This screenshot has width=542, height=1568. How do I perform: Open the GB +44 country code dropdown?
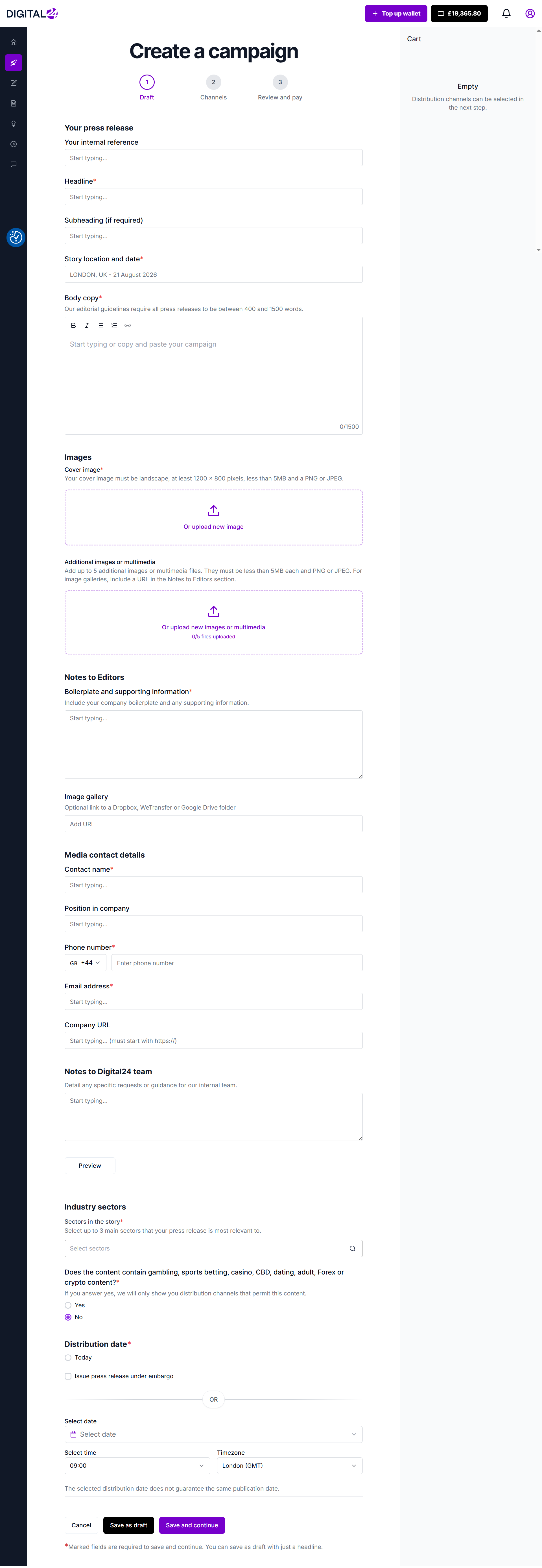click(x=85, y=962)
